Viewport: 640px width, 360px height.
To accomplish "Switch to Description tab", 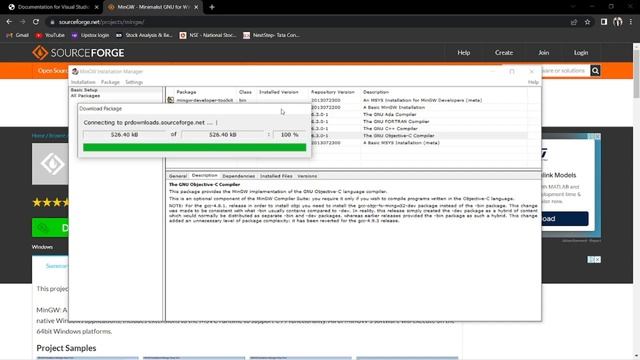I will [x=204, y=176].
